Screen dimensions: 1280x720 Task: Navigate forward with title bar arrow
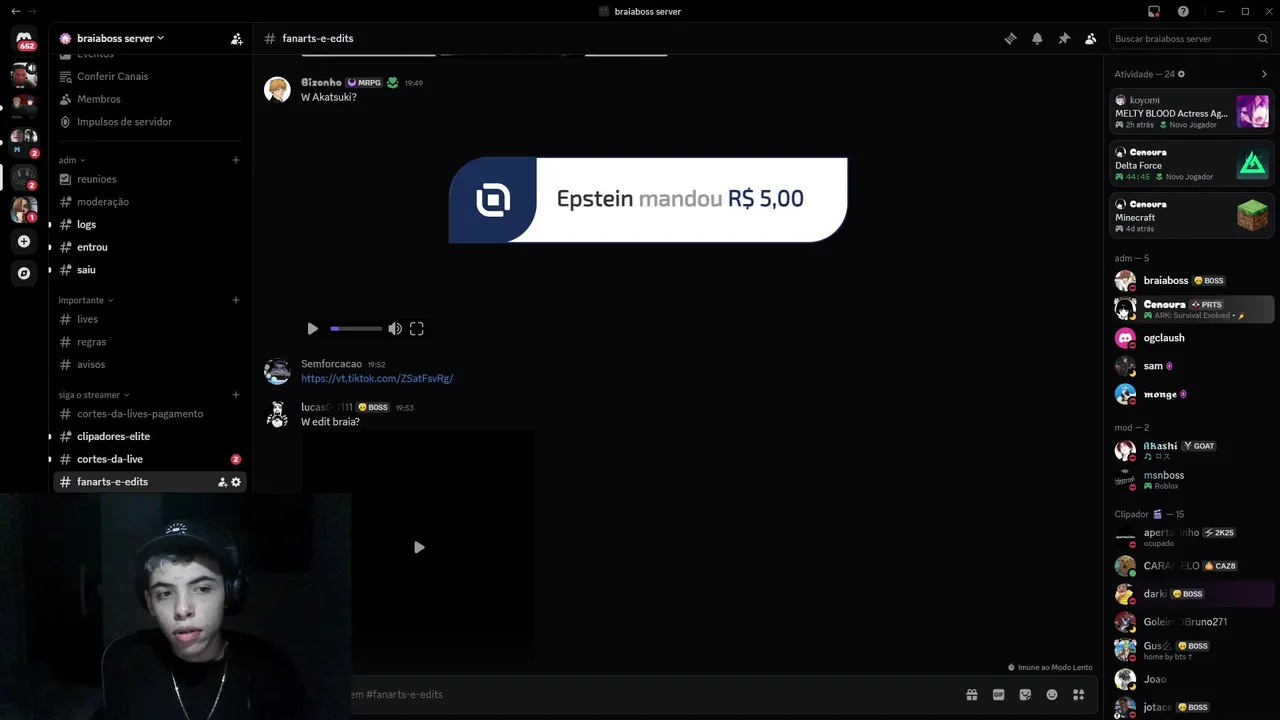(32, 11)
